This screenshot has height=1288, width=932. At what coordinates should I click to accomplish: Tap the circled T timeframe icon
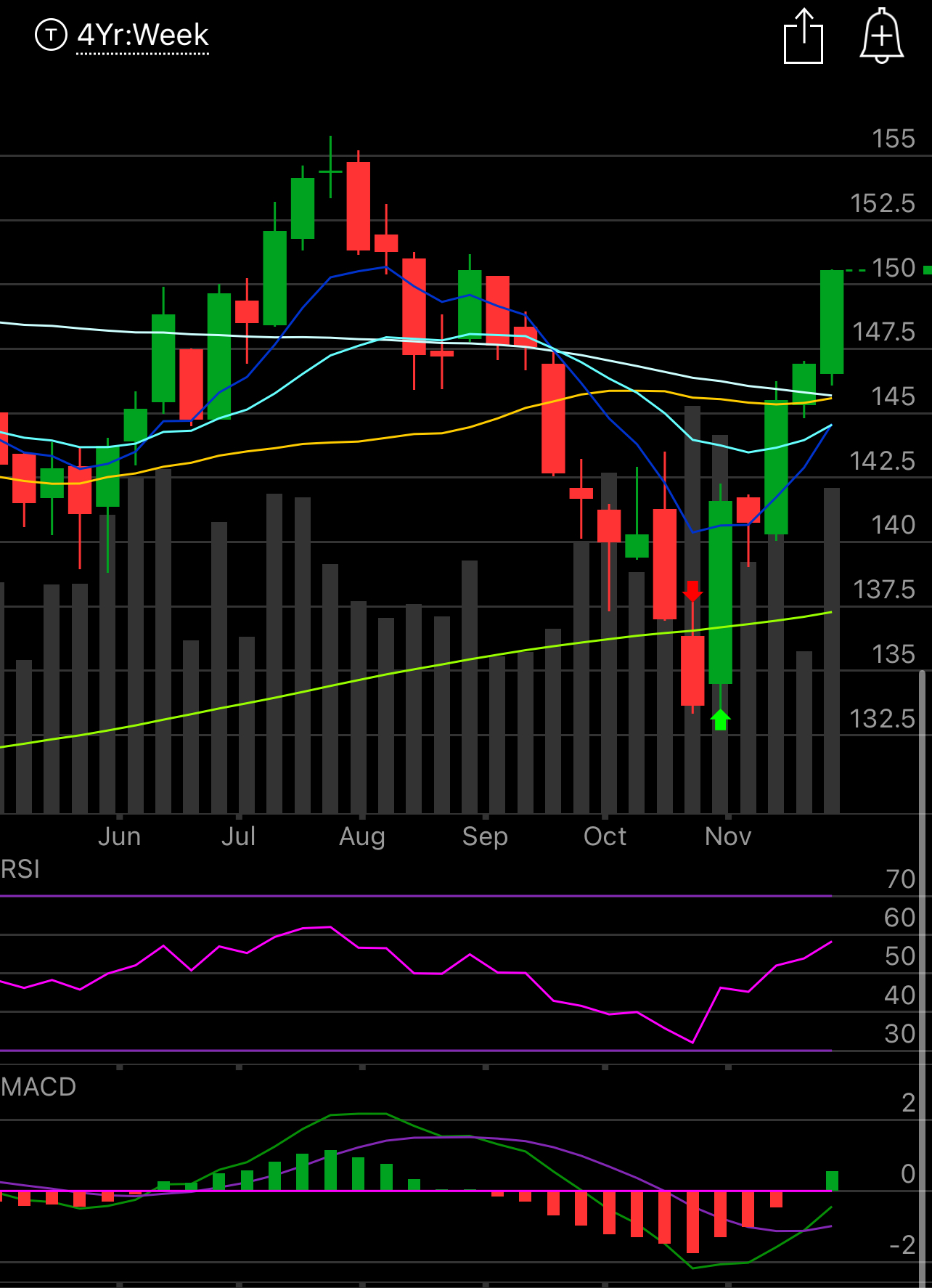pyautogui.click(x=51, y=35)
